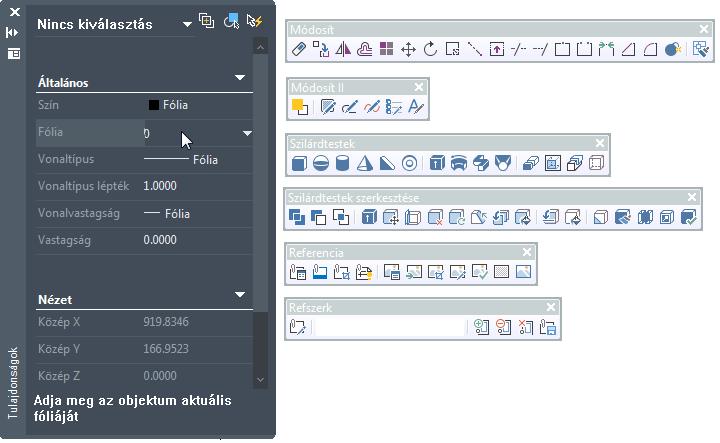This screenshot has width=720, height=443.
Task: Click the Draw Order icon in Módosít II
Action: pyautogui.click(x=299, y=107)
